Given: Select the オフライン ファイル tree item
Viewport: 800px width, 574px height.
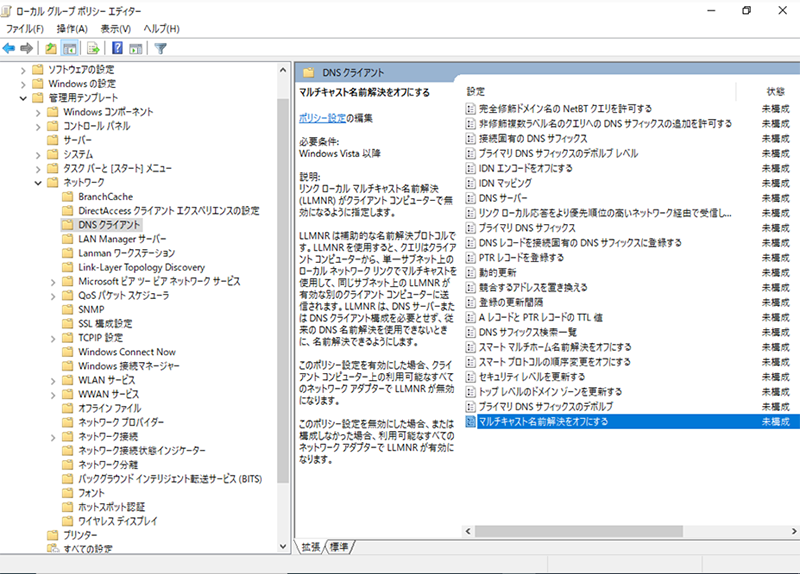Looking at the screenshot, I should [x=109, y=408].
